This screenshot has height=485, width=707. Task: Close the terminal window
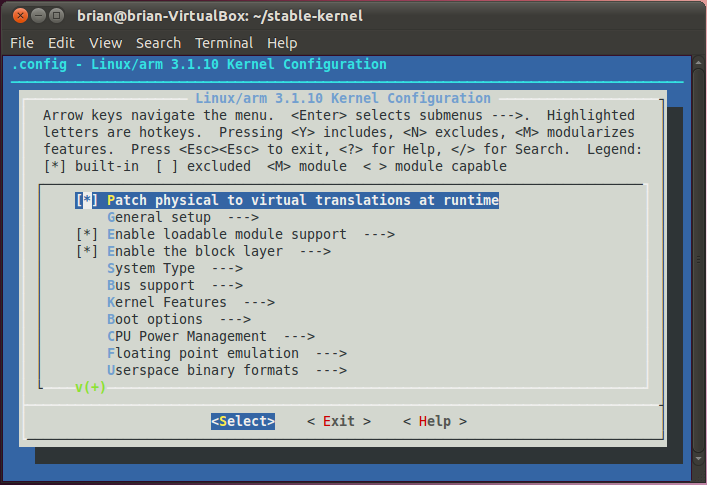20,16
